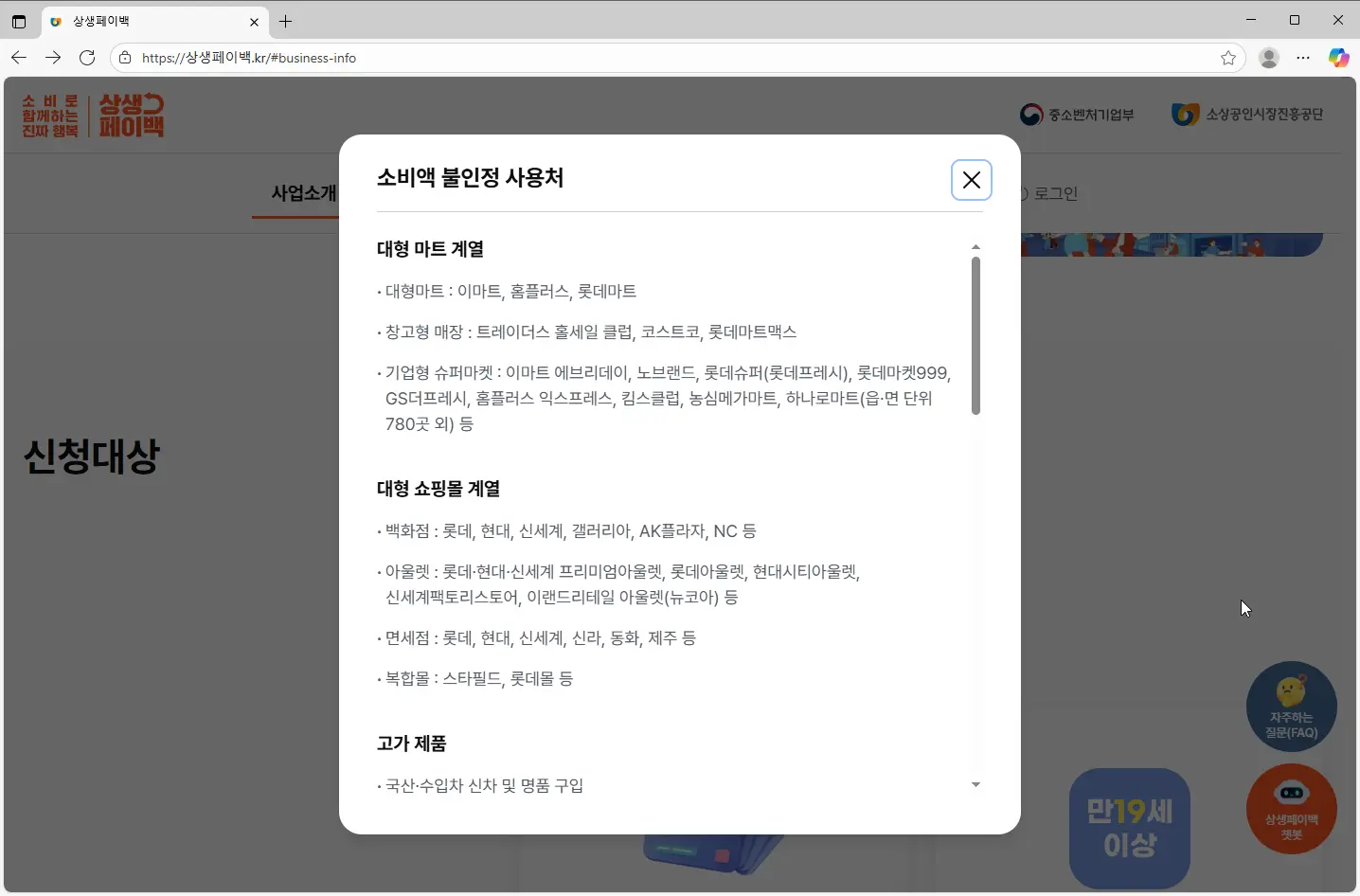Switch to the 사업소개 tab
The height and width of the screenshot is (896, 1360).
click(303, 193)
